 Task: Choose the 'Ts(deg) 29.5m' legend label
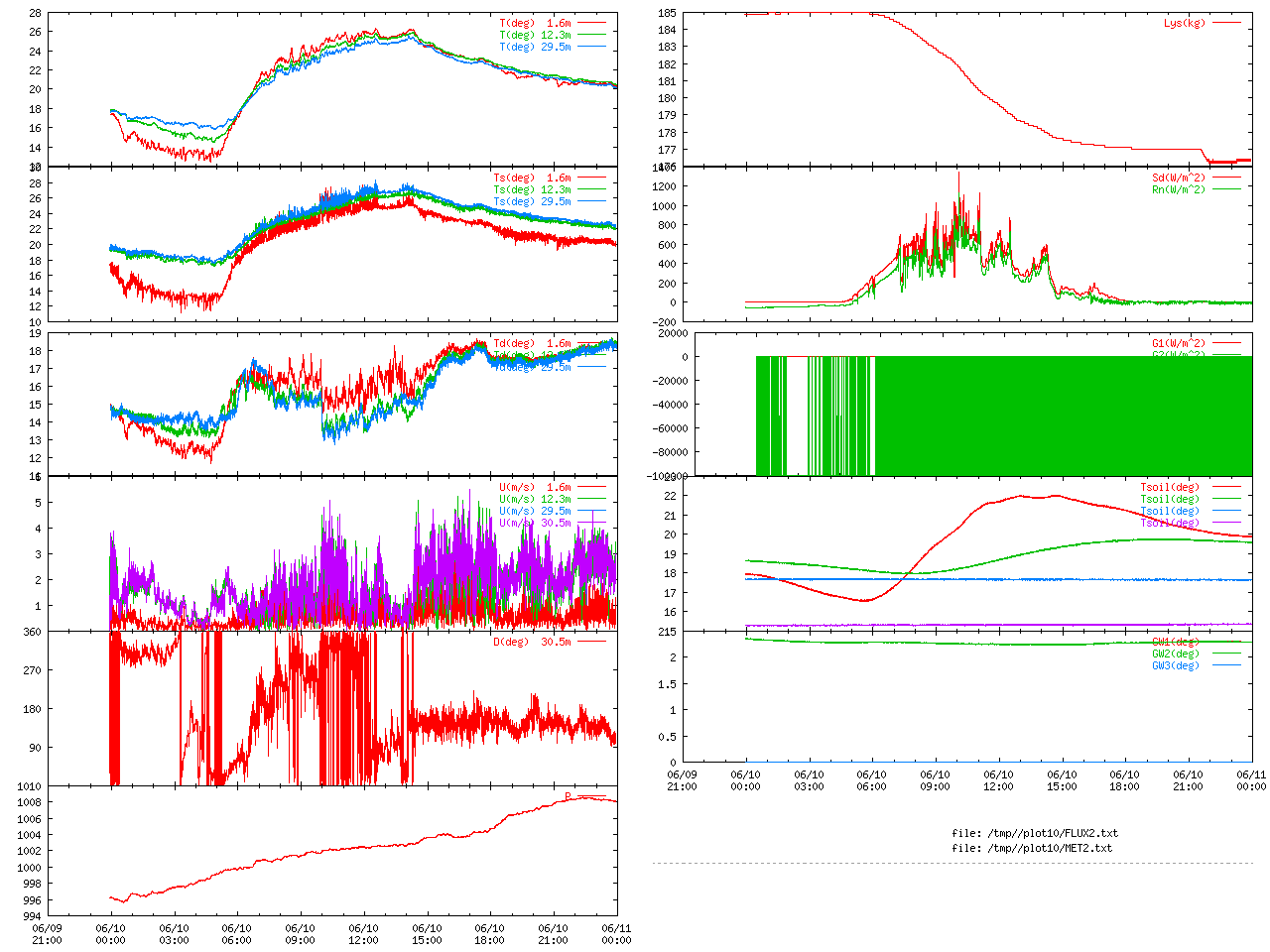click(533, 202)
